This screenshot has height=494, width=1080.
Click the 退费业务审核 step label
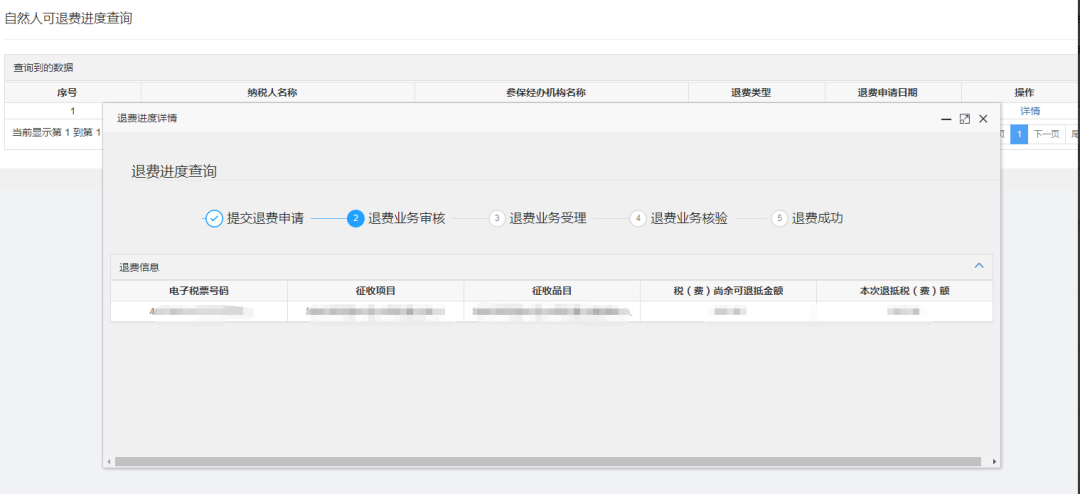pyautogui.click(x=406, y=219)
